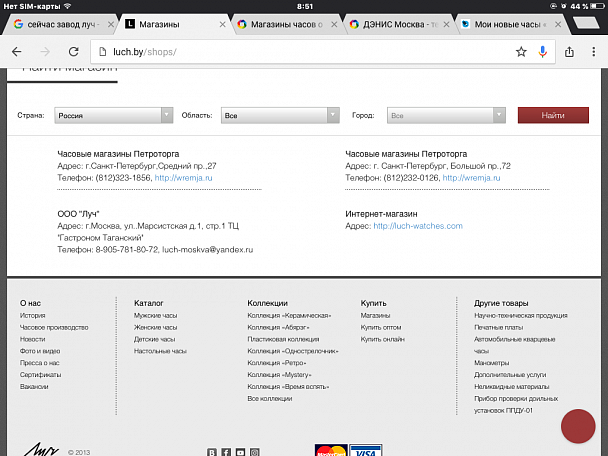Open footer link Печатные платы
608x456 pixels.
[x=499, y=327]
